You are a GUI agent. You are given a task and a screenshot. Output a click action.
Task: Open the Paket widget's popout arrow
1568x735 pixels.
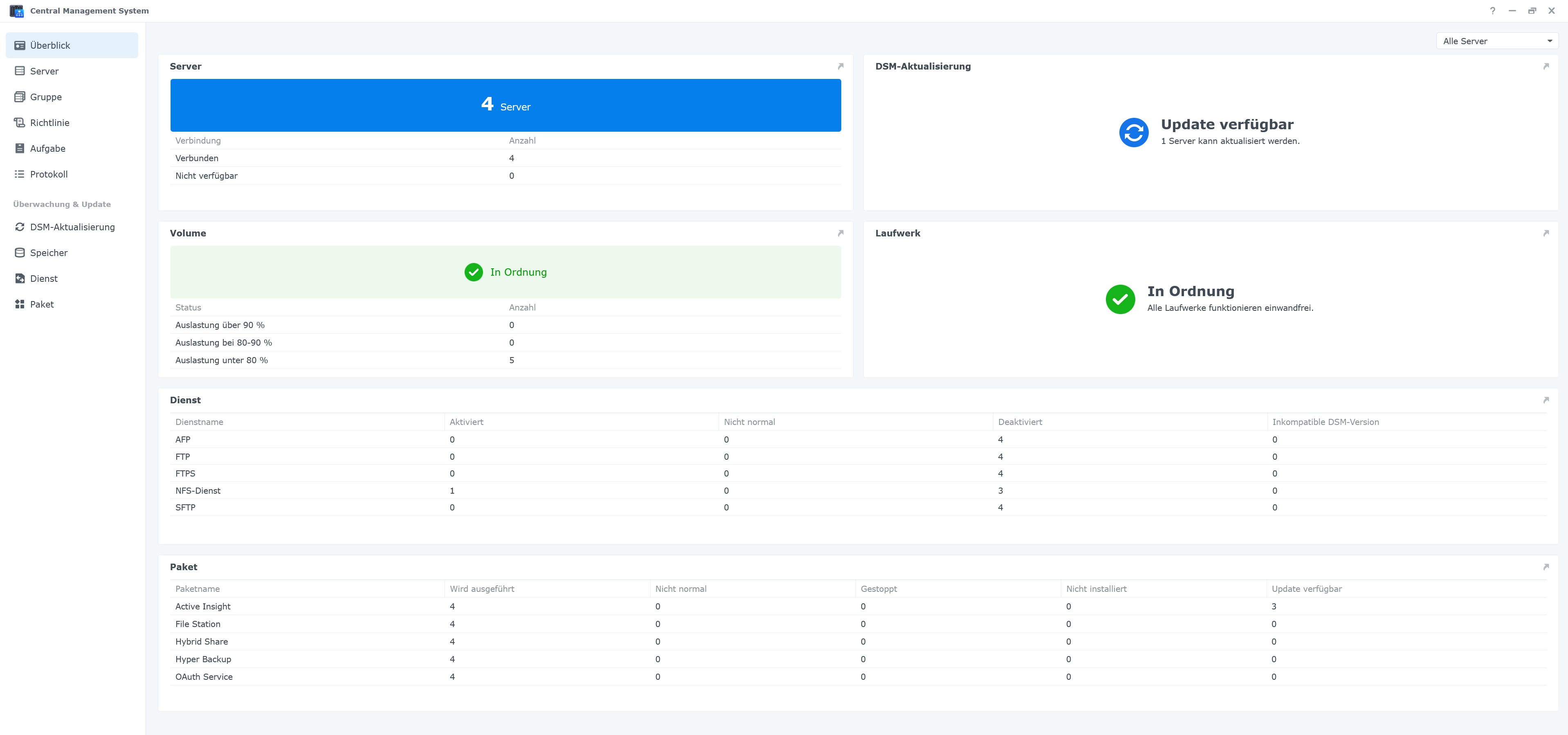pyautogui.click(x=1546, y=567)
